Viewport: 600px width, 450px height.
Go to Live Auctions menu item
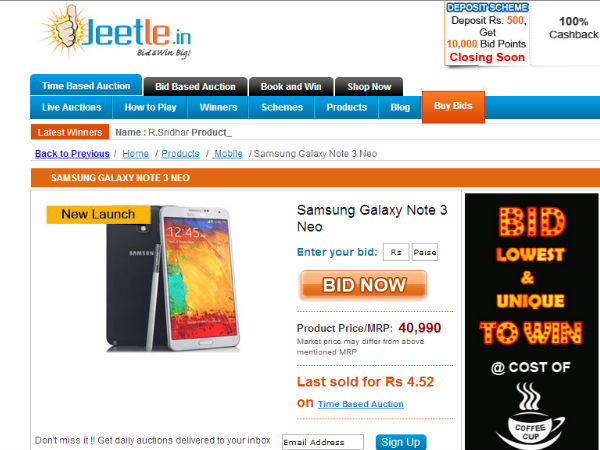coord(72,108)
